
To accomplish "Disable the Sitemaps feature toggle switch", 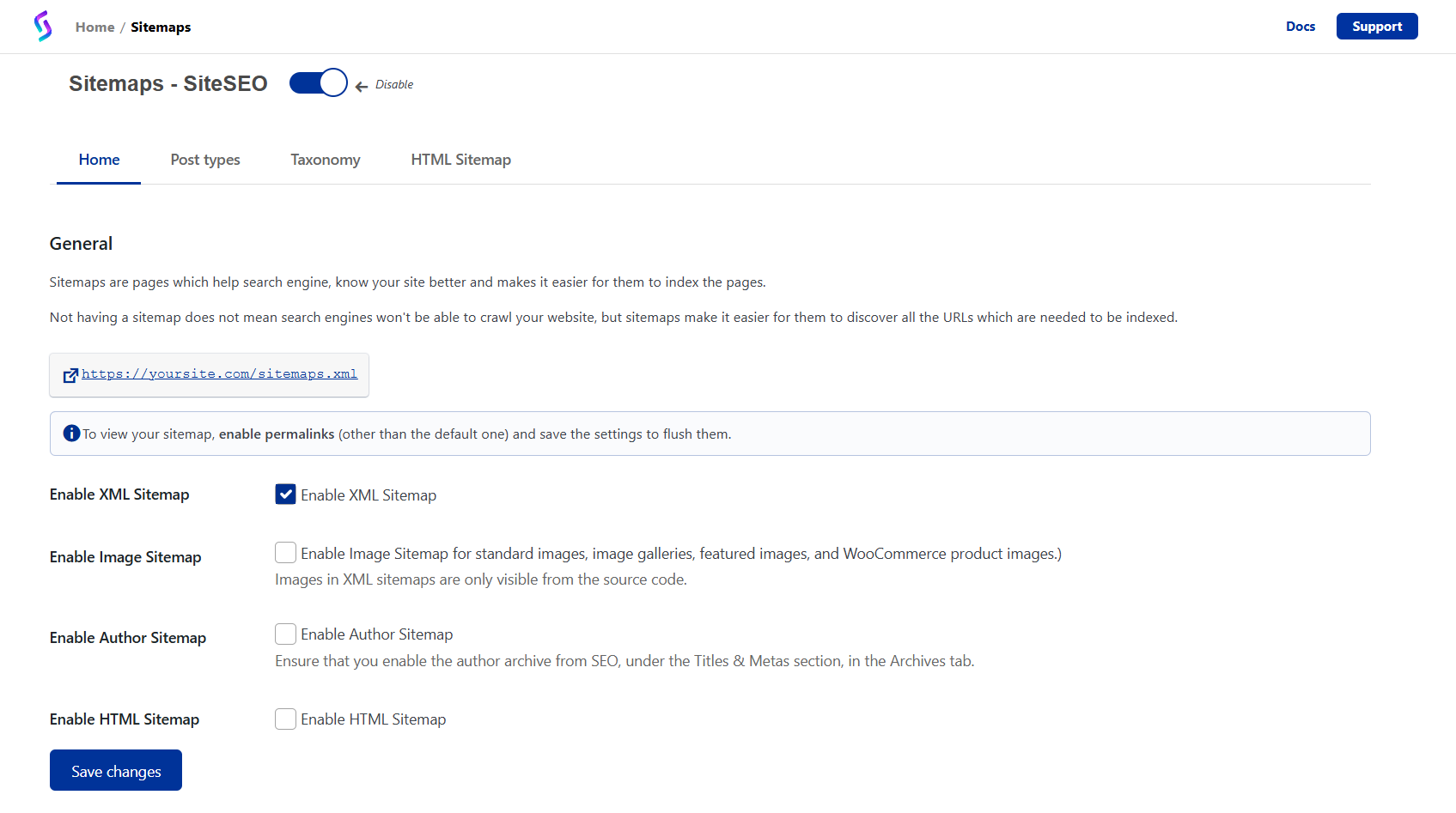I will click(x=319, y=83).
